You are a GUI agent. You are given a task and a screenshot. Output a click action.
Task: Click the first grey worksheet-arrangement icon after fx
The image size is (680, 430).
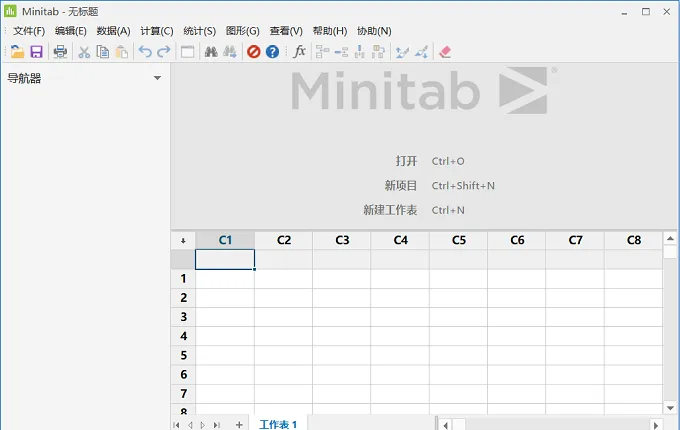coord(322,52)
